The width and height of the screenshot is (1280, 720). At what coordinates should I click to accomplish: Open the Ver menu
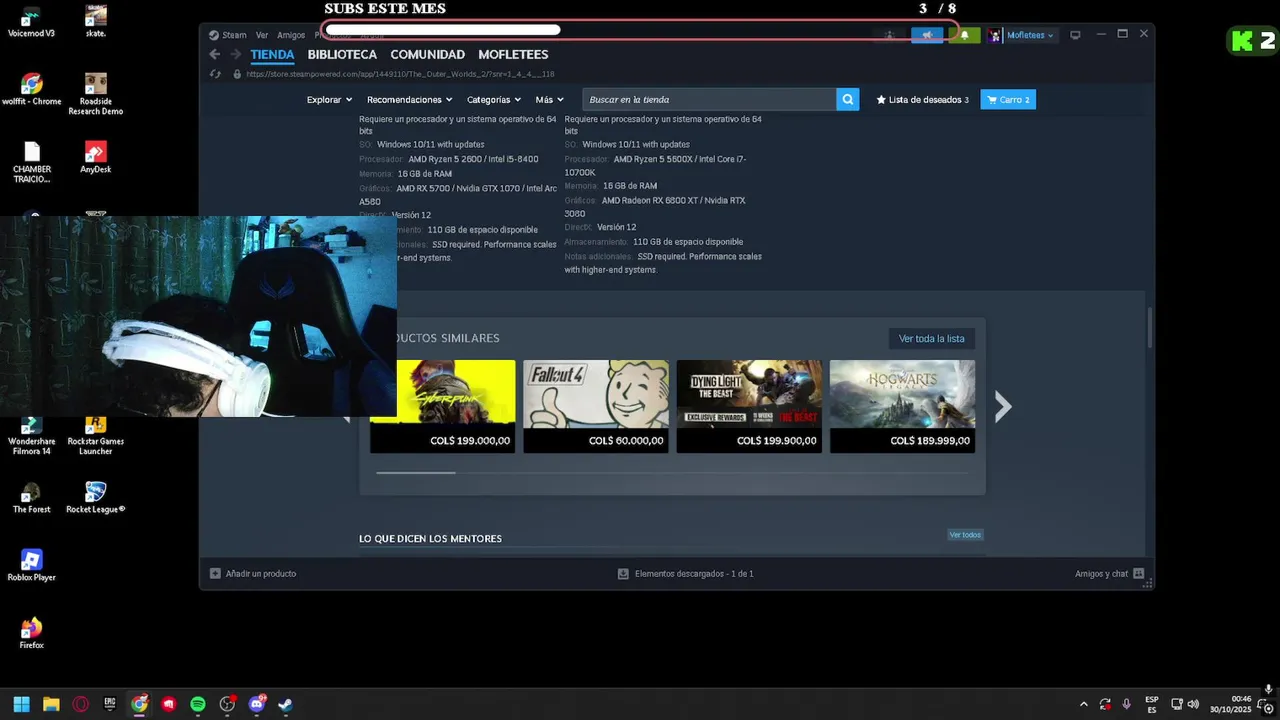(262, 35)
